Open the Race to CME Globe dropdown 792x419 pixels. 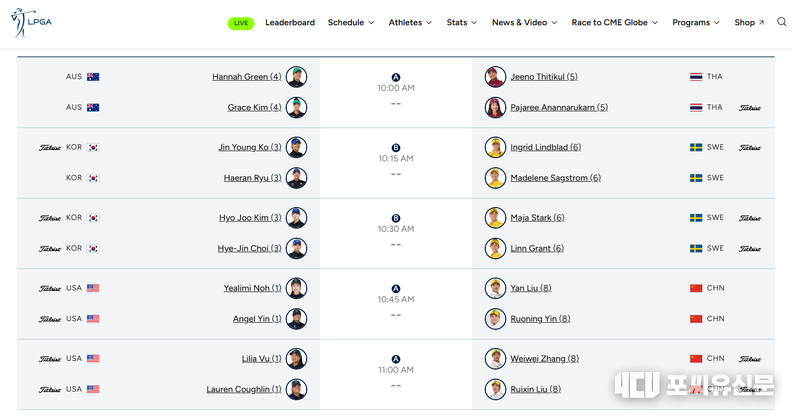[x=615, y=22]
